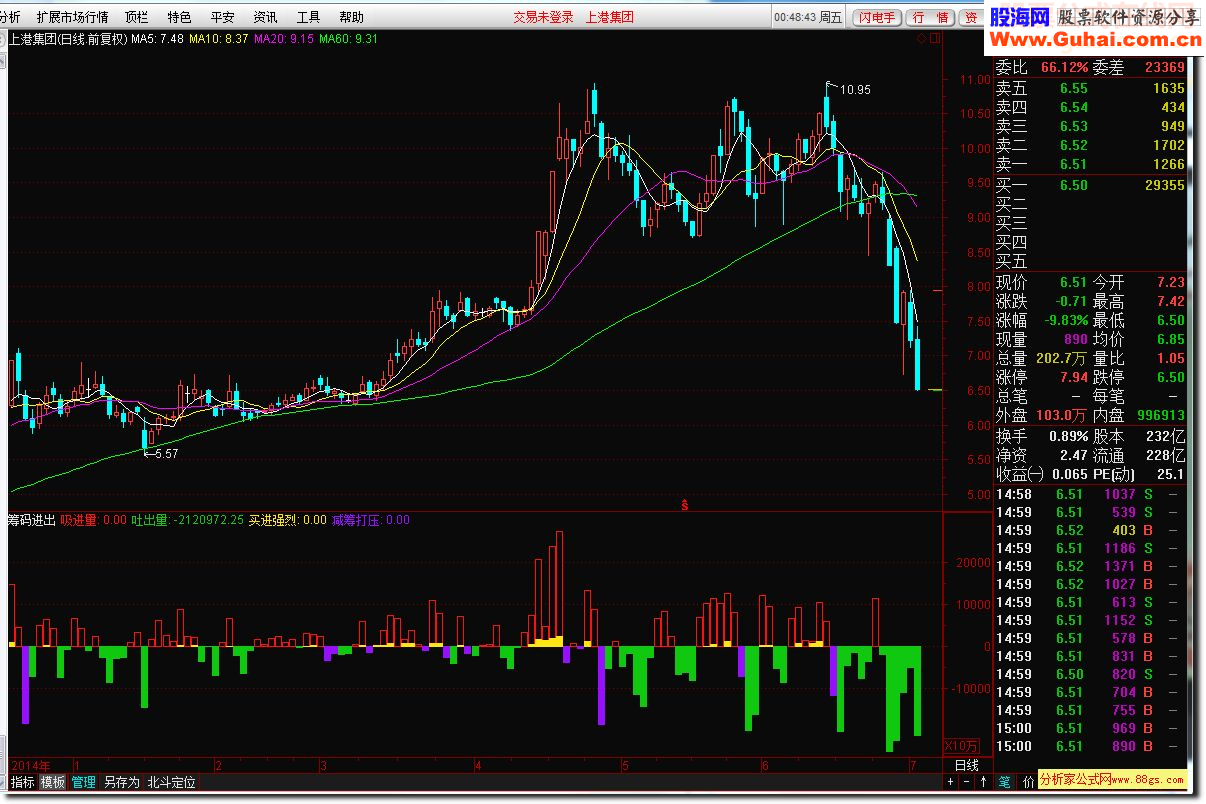This screenshot has width=1206, height=804.
Task: Open the 工具 tools menu
Action: pyautogui.click(x=308, y=17)
